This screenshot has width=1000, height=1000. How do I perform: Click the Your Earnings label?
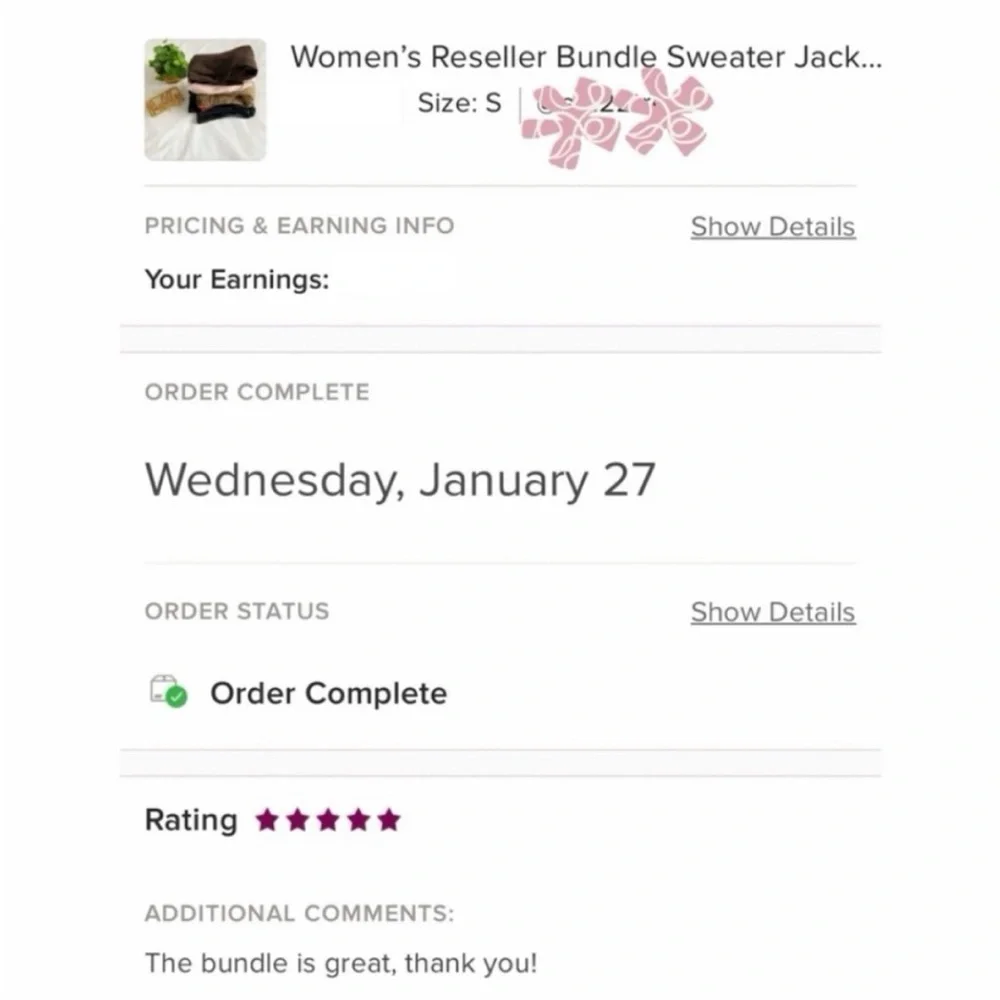click(237, 280)
